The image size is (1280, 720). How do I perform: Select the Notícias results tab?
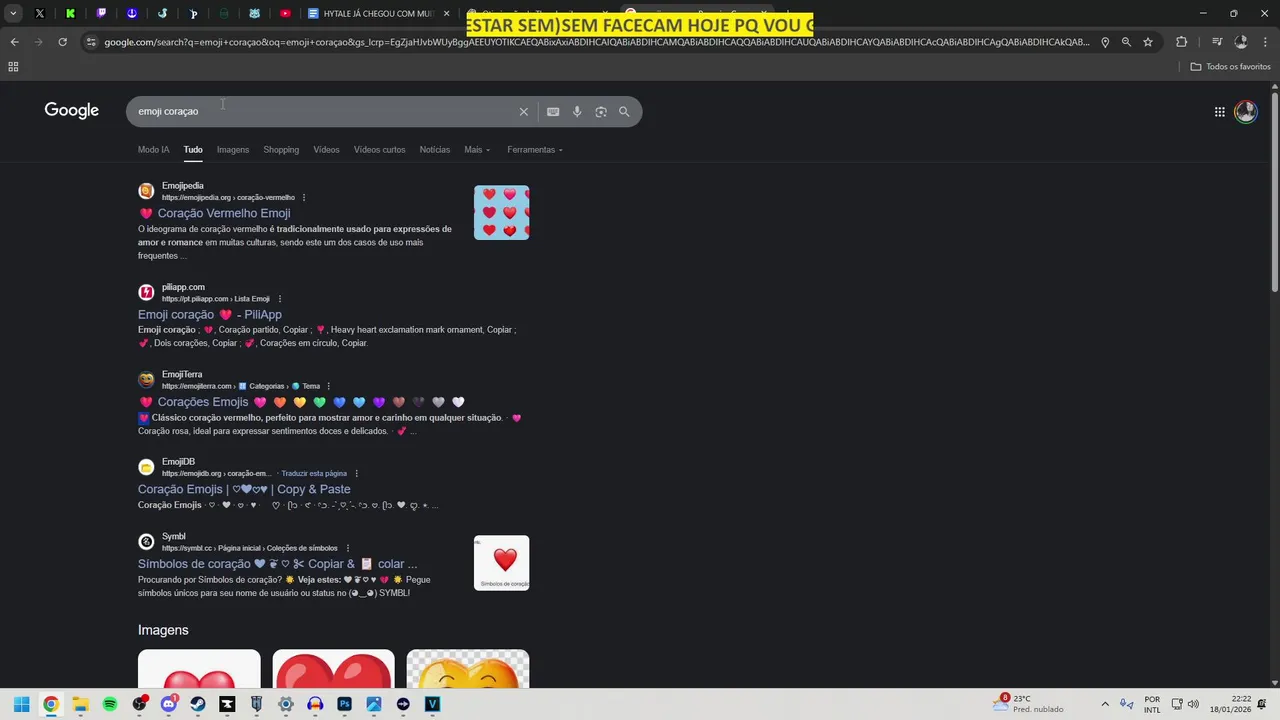(x=434, y=150)
